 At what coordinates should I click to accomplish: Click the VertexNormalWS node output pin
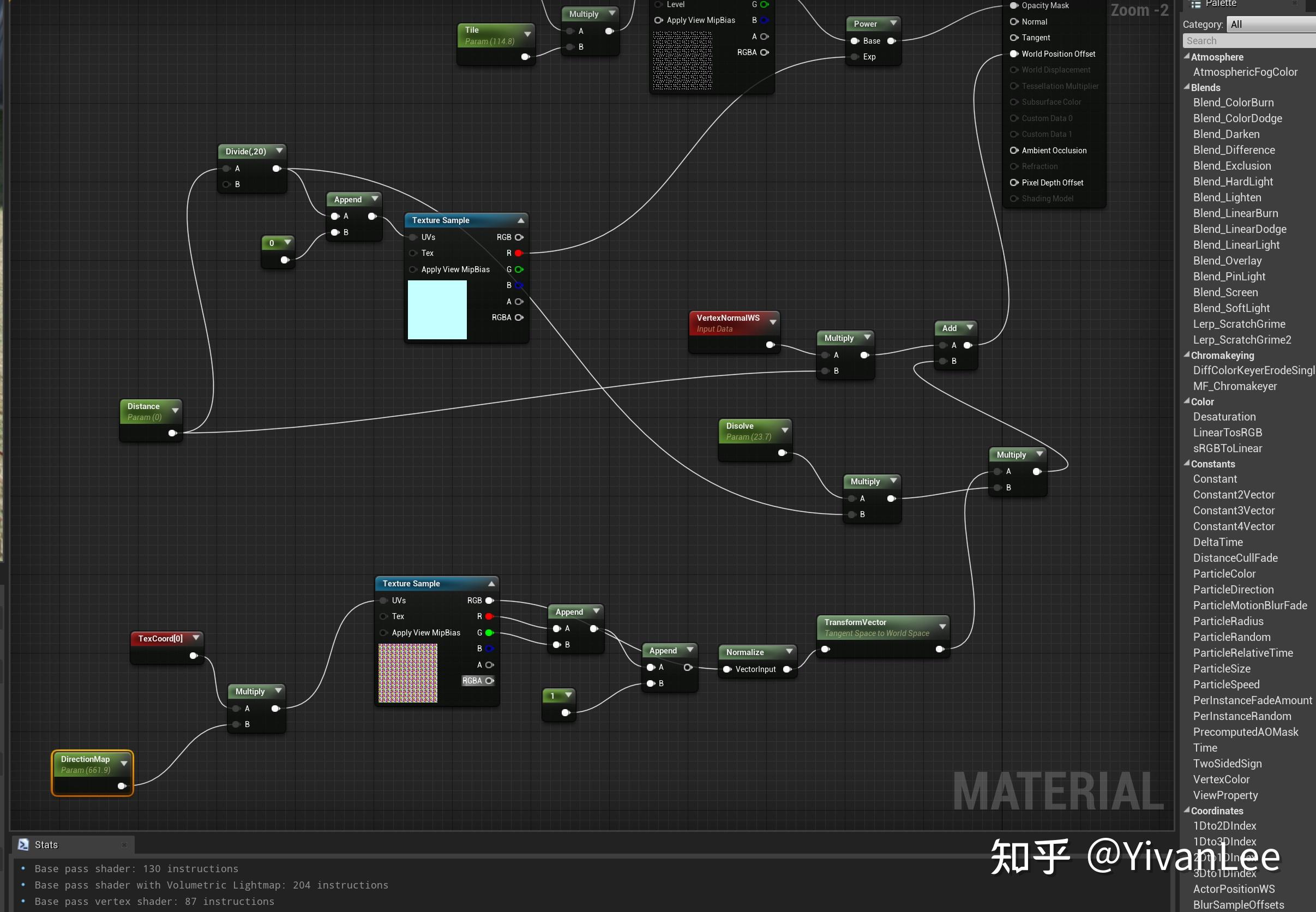coord(770,345)
